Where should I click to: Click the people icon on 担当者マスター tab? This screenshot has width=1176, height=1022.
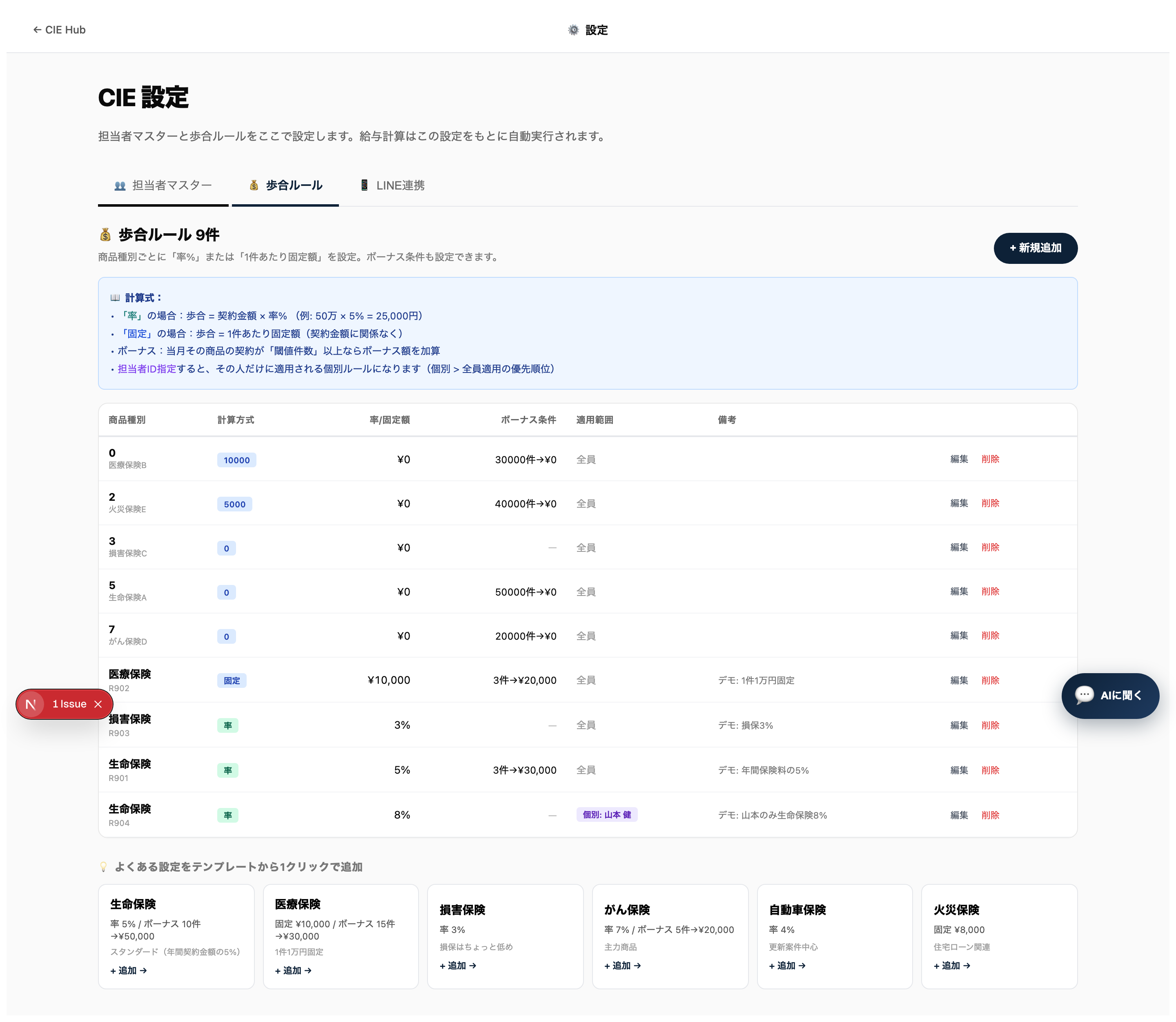[120, 186]
